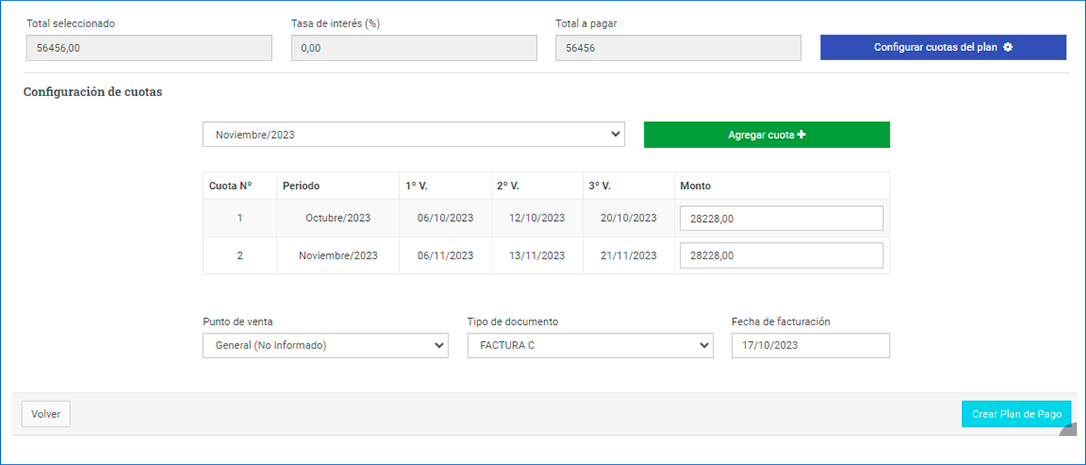The image size is (1086, 465).
Task: Select the Octubre/2023 period cell
Action: tap(337, 218)
